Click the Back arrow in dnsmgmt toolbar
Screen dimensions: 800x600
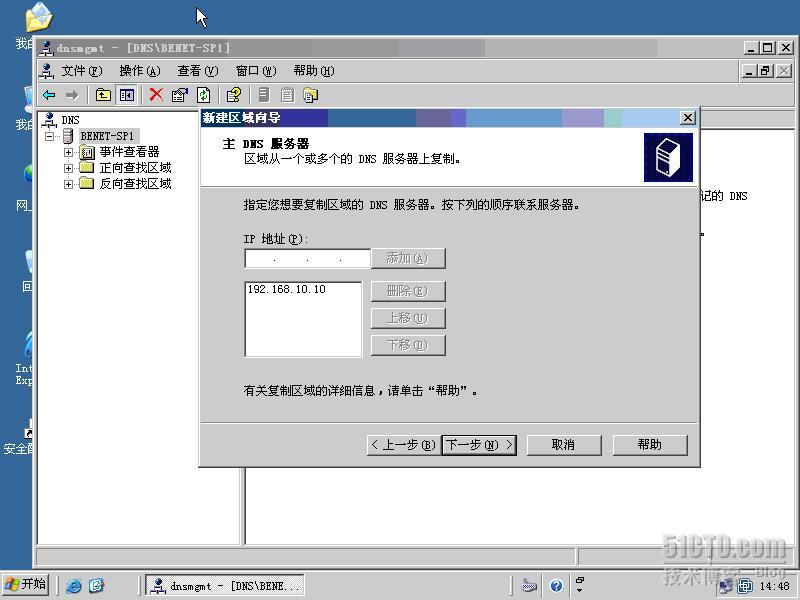pos(49,95)
